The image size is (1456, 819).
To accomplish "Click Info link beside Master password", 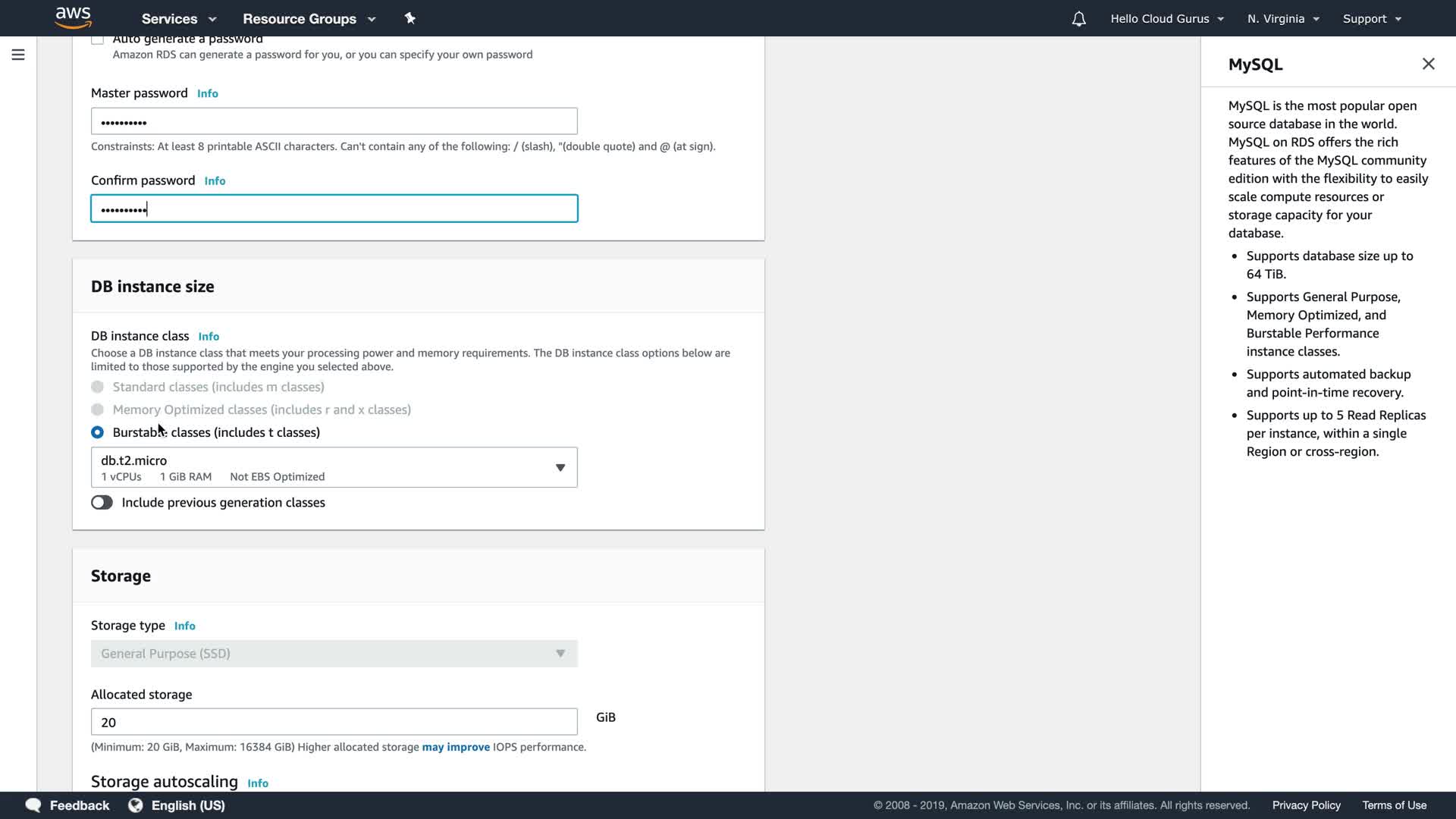I will [x=207, y=93].
